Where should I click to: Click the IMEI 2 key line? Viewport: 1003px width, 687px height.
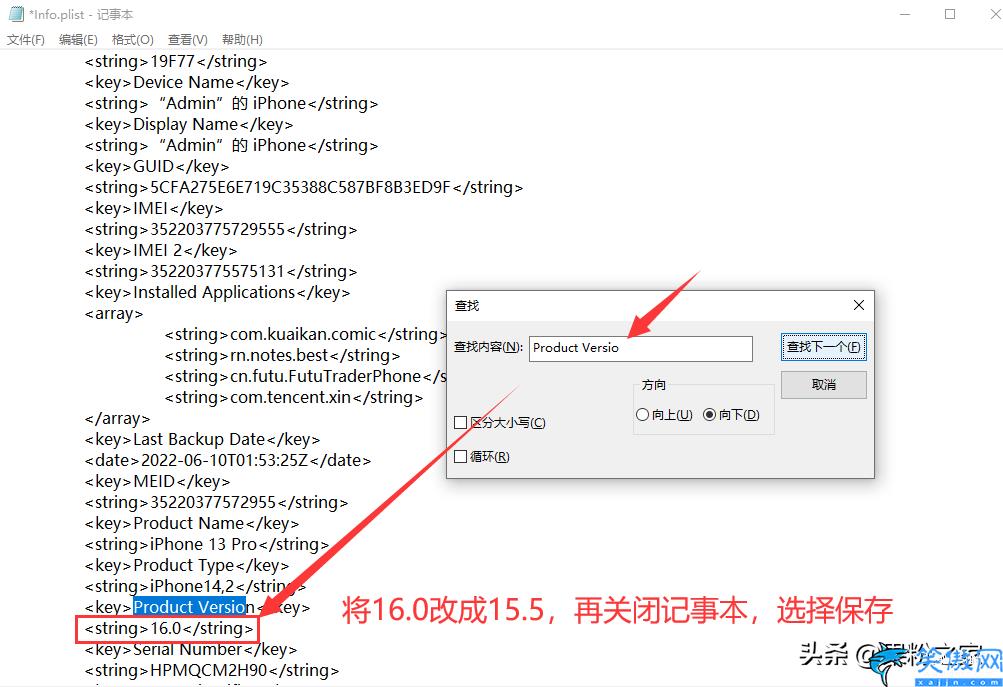(161, 250)
